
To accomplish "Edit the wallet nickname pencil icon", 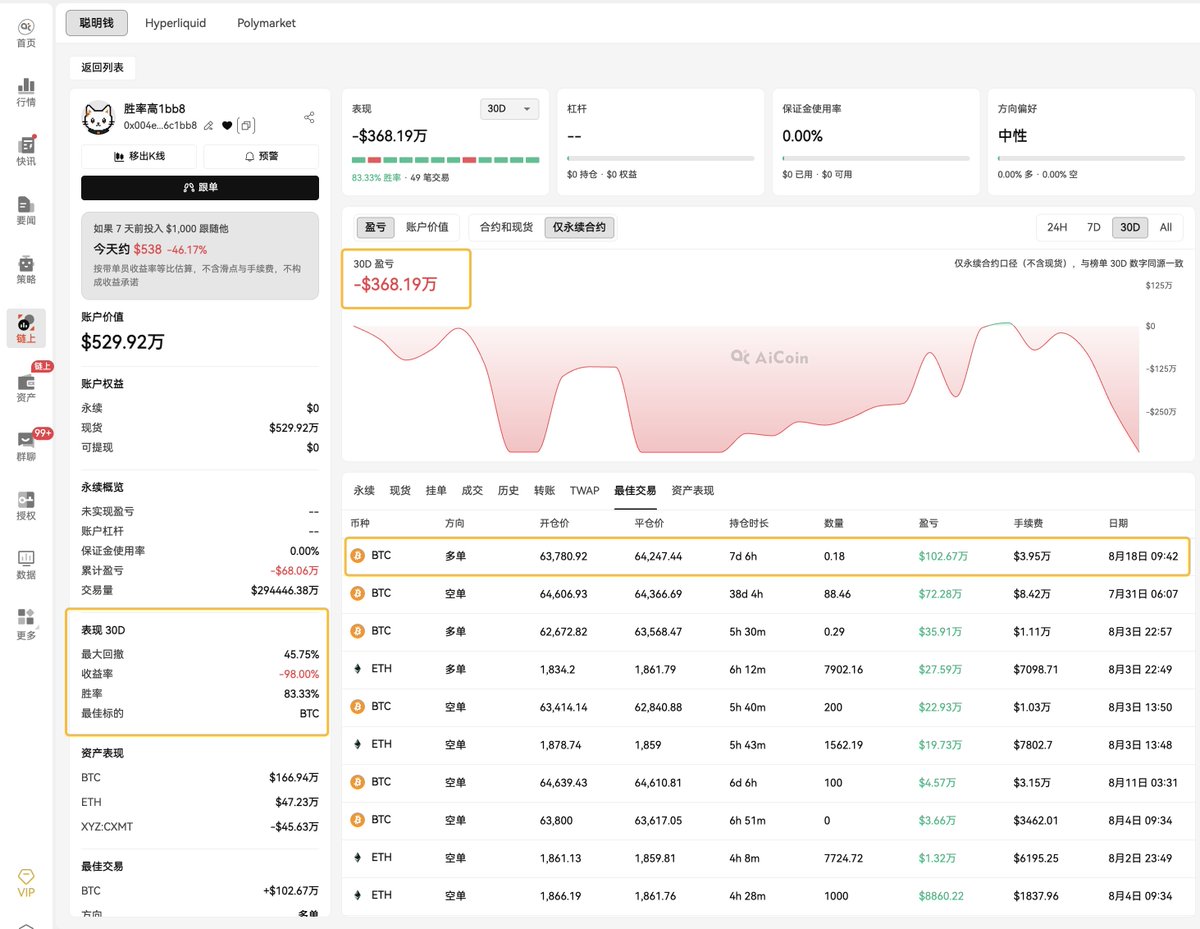I will (x=208, y=126).
